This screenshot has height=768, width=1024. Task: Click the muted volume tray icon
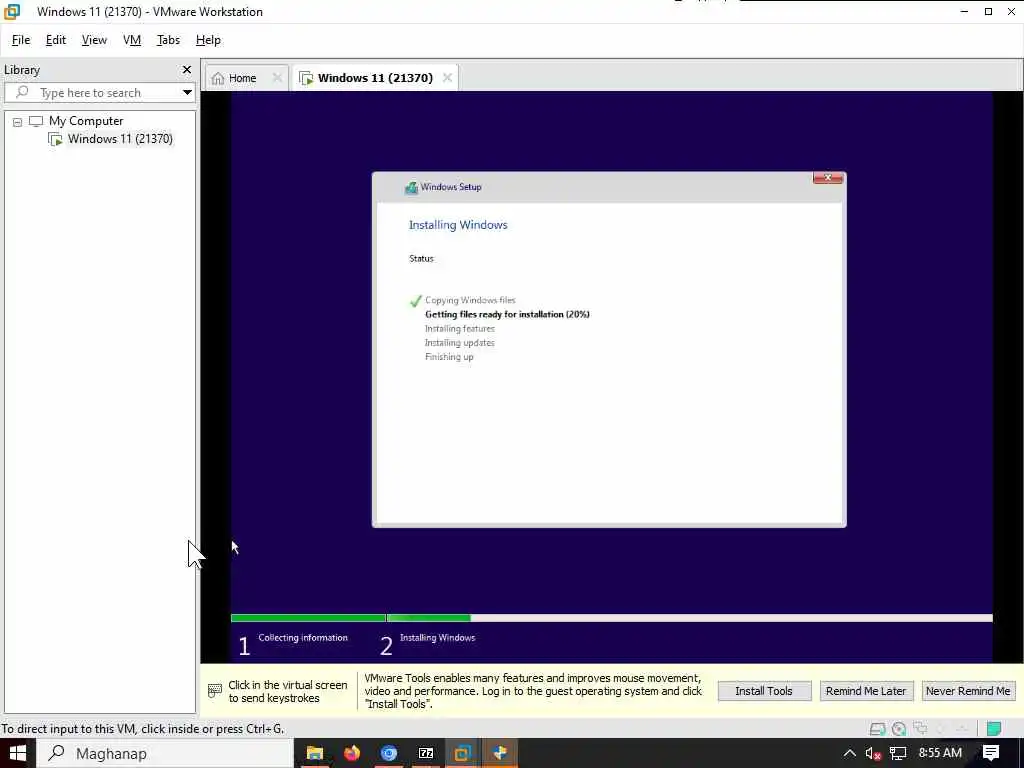tap(873, 753)
